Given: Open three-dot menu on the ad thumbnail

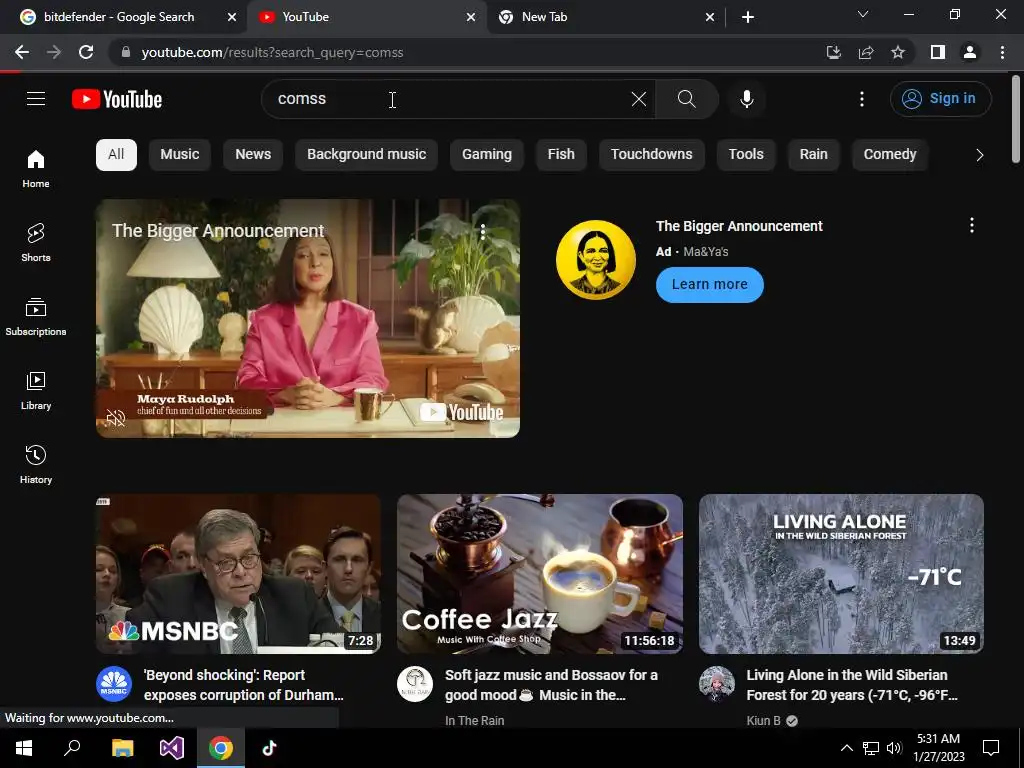Looking at the screenshot, I should click(x=483, y=231).
